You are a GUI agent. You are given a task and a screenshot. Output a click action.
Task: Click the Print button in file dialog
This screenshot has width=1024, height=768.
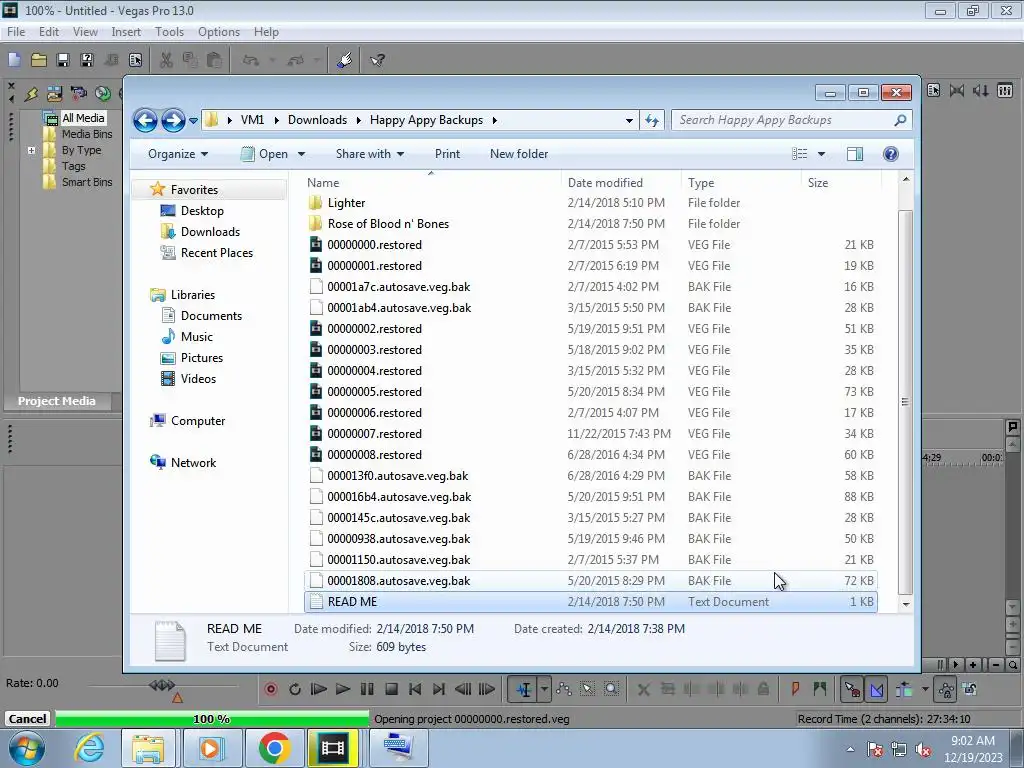447,154
